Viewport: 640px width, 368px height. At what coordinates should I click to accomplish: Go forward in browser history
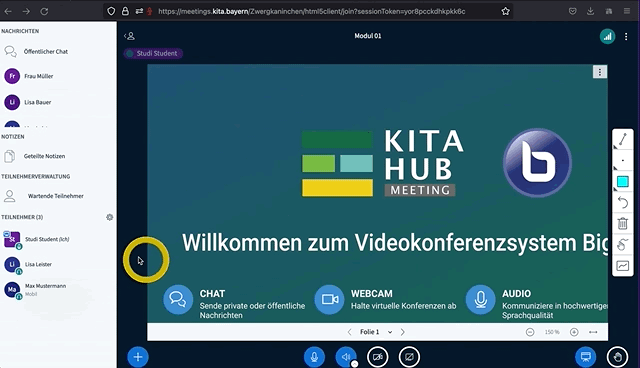click(x=26, y=11)
